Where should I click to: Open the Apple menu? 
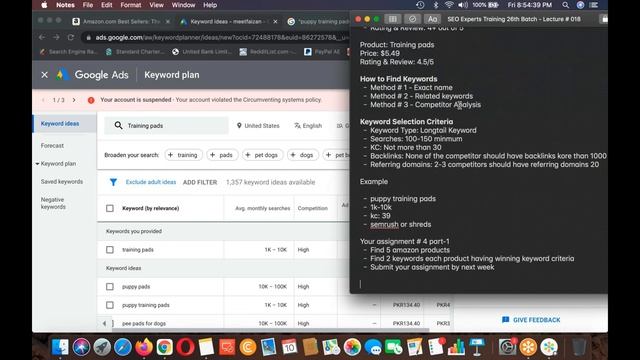click(44, 5)
